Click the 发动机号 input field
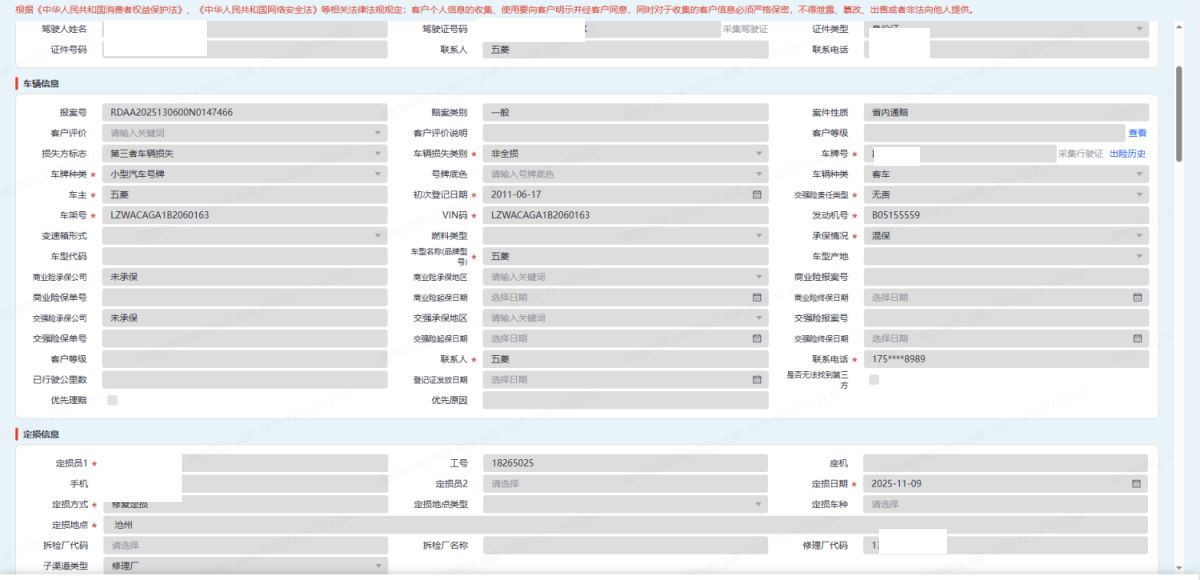 1005,215
